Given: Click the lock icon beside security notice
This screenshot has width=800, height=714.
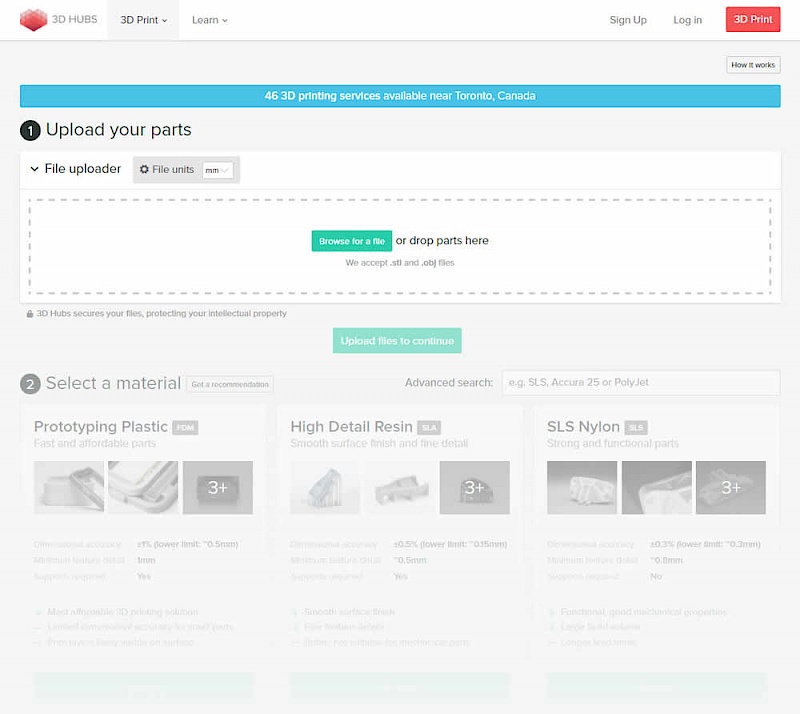Looking at the screenshot, I should pyautogui.click(x=30, y=314).
